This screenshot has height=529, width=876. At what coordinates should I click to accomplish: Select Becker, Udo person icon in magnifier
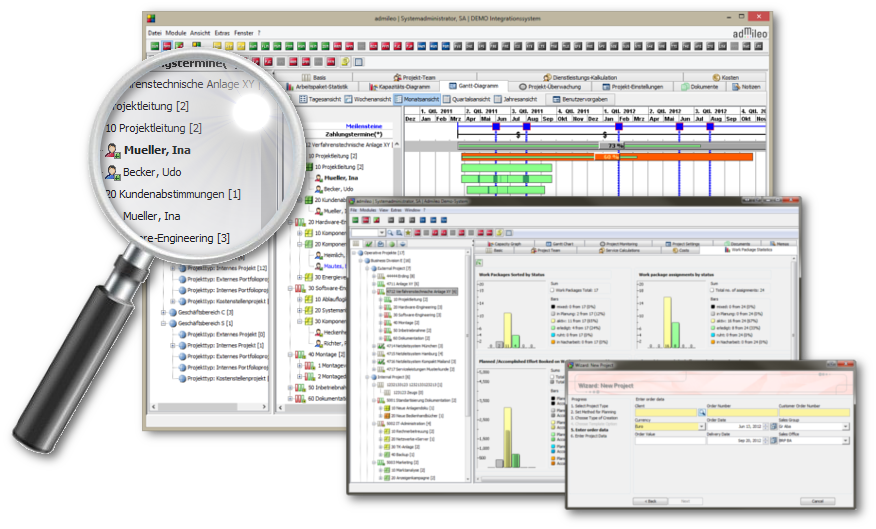pyautogui.click(x=111, y=172)
